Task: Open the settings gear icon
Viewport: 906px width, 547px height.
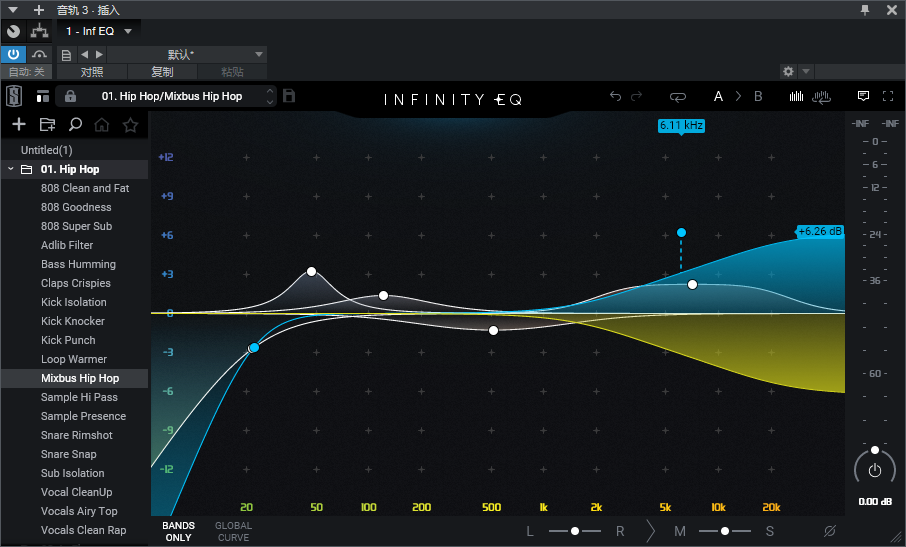Action: [x=788, y=72]
